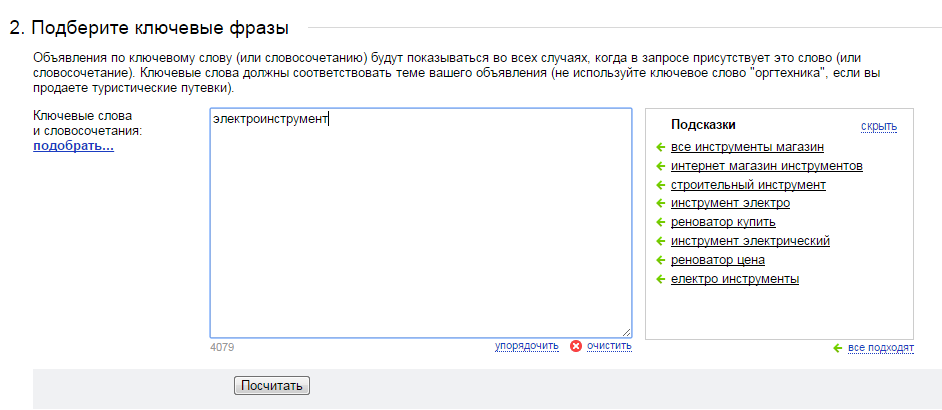Click the "упорядочить" link
The width and height of the screenshot is (942, 410).
[x=526, y=346]
